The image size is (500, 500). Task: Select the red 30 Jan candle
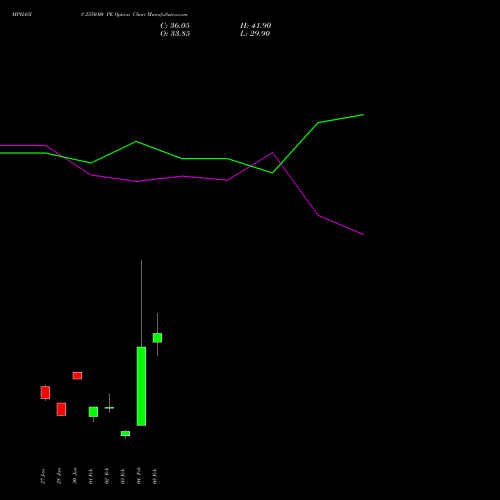click(x=77, y=376)
